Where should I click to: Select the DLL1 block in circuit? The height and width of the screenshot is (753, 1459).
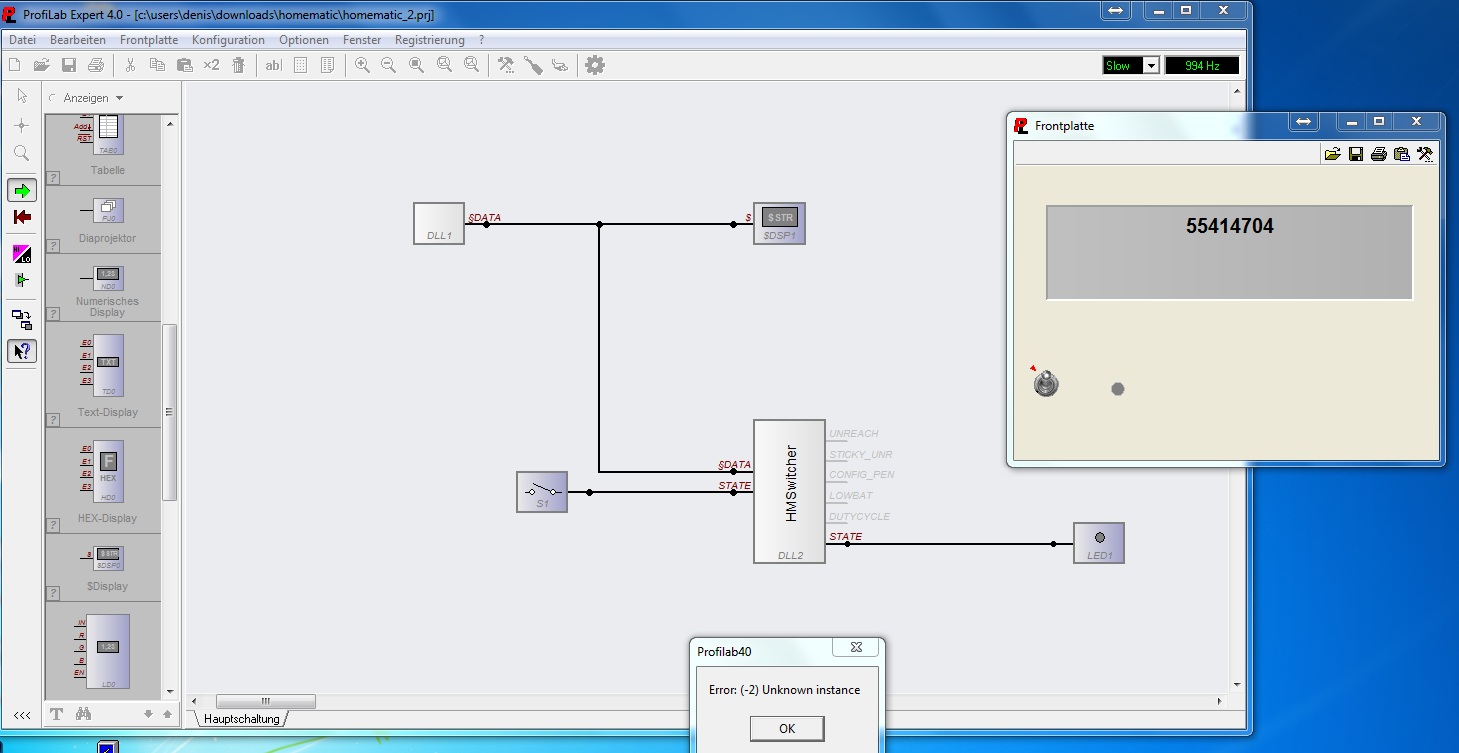point(439,223)
